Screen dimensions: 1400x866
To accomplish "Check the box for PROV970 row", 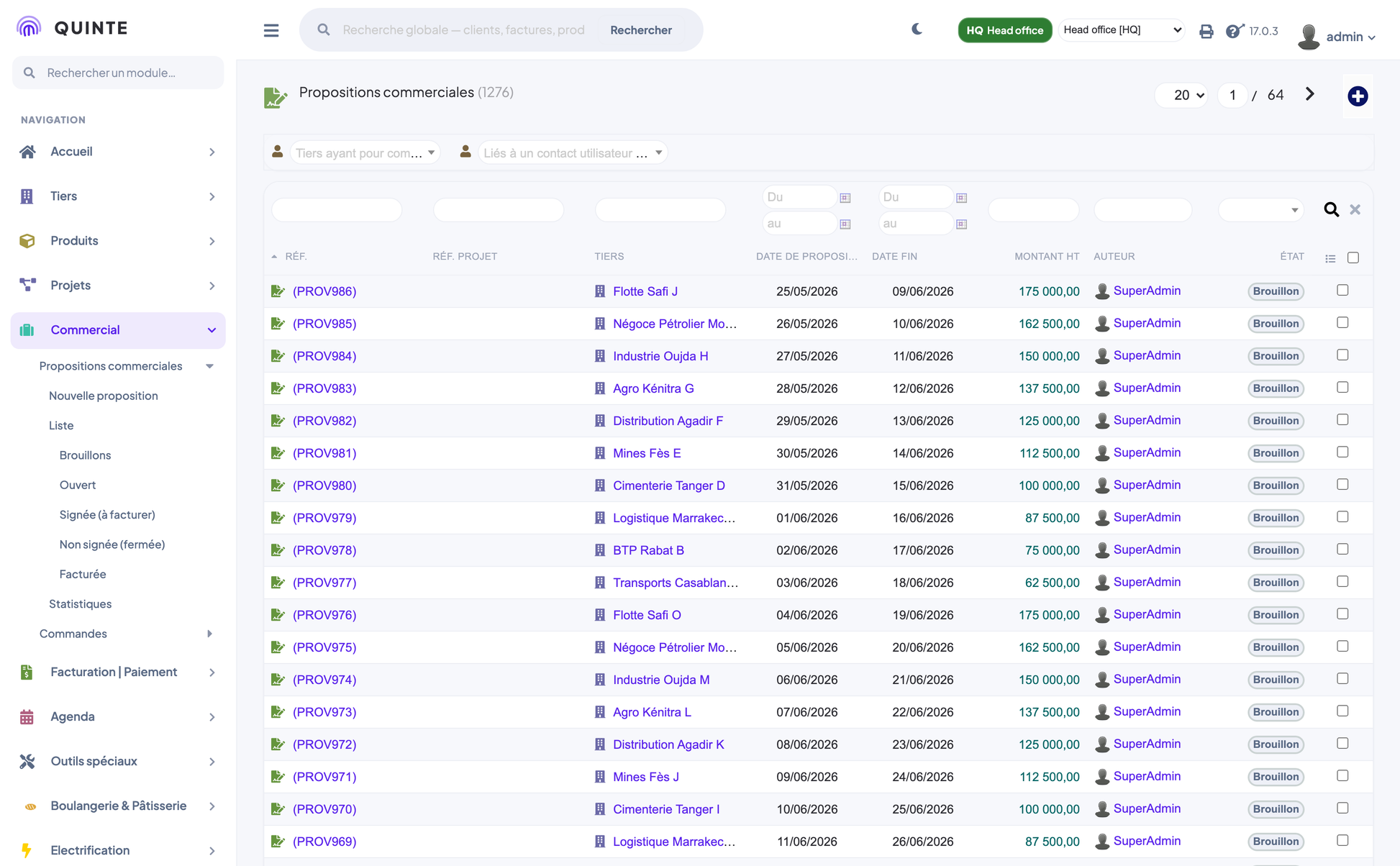I will coord(1342,808).
